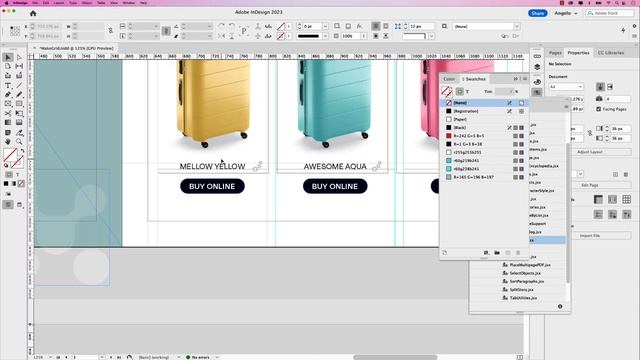Toggle the Facing Pages checkbox
Viewport: 640px width, 360px height.
coord(599,109)
